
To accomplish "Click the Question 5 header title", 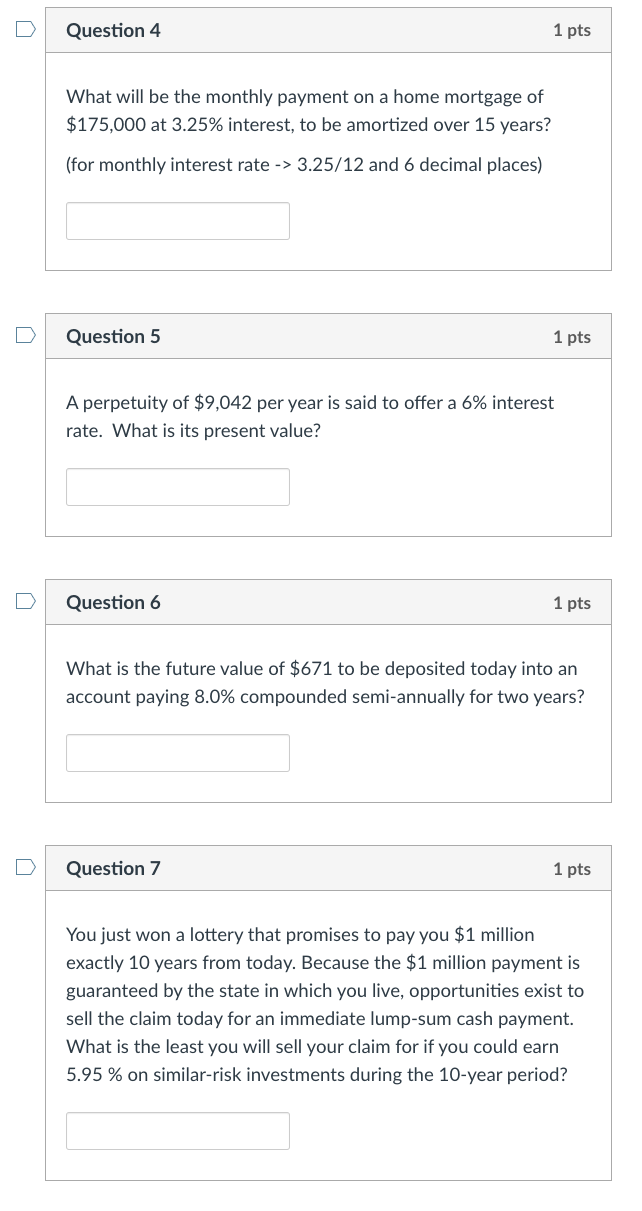I will coord(113,337).
